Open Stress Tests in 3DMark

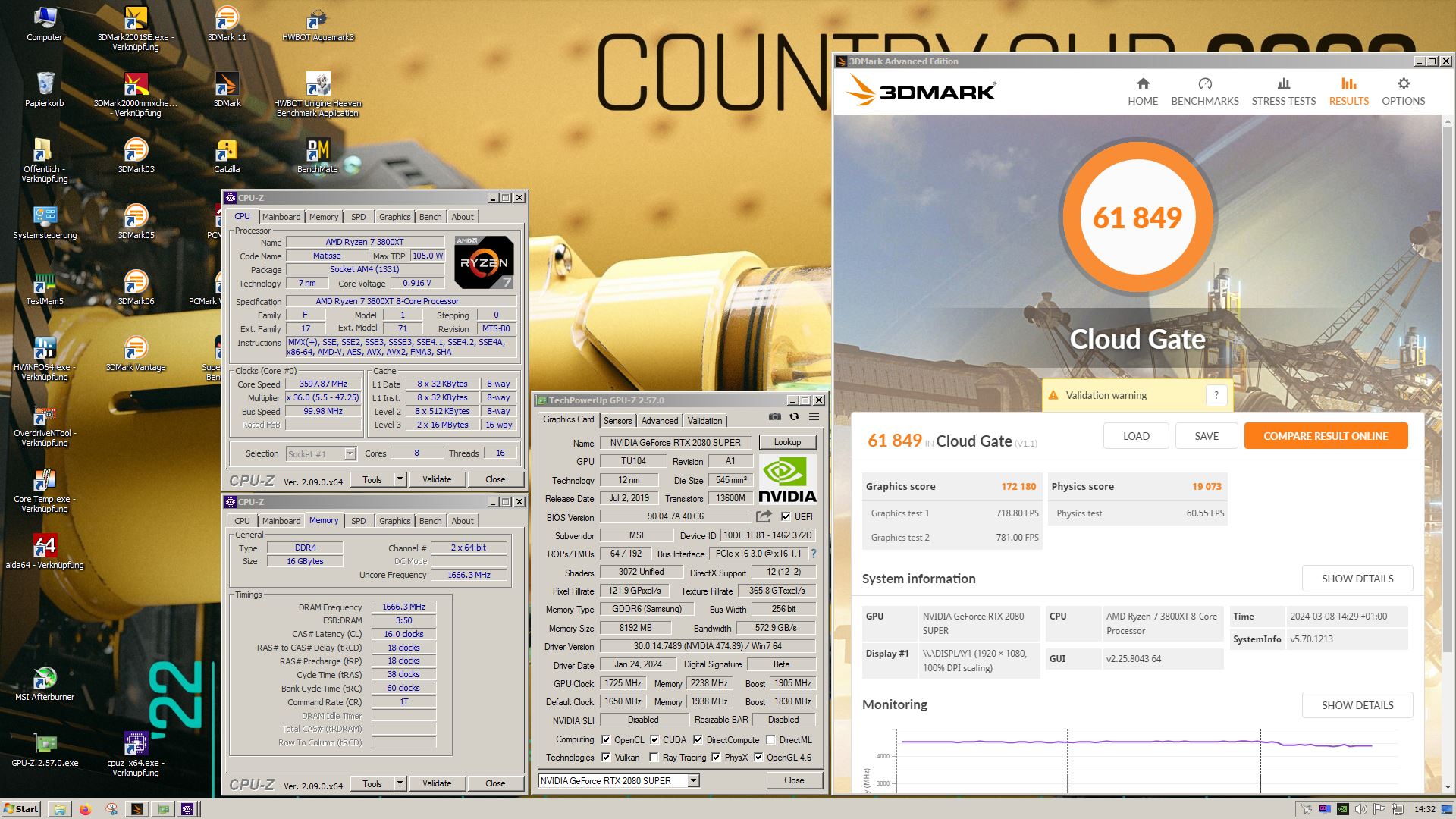pos(1283,92)
